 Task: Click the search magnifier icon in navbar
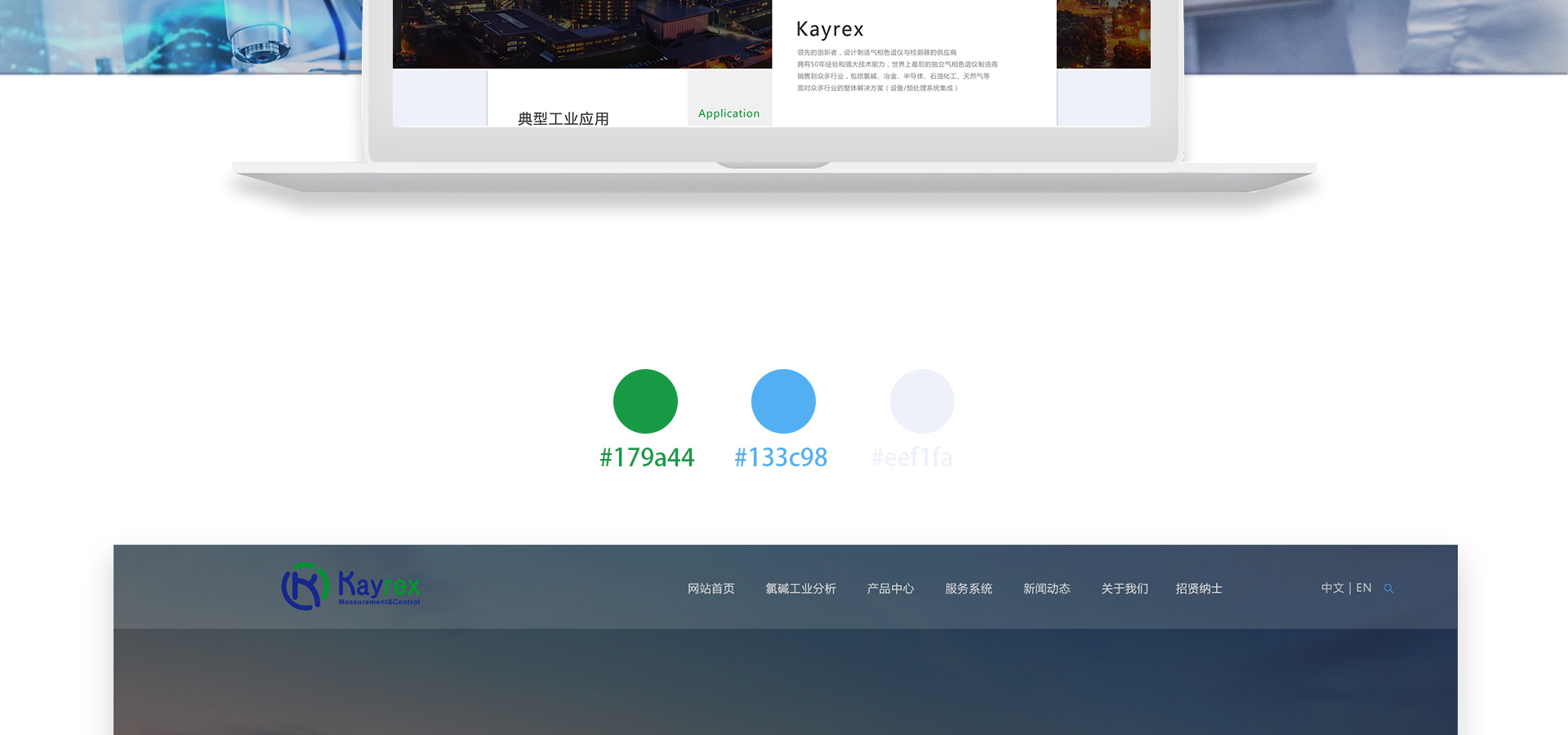pos(1388,589)
